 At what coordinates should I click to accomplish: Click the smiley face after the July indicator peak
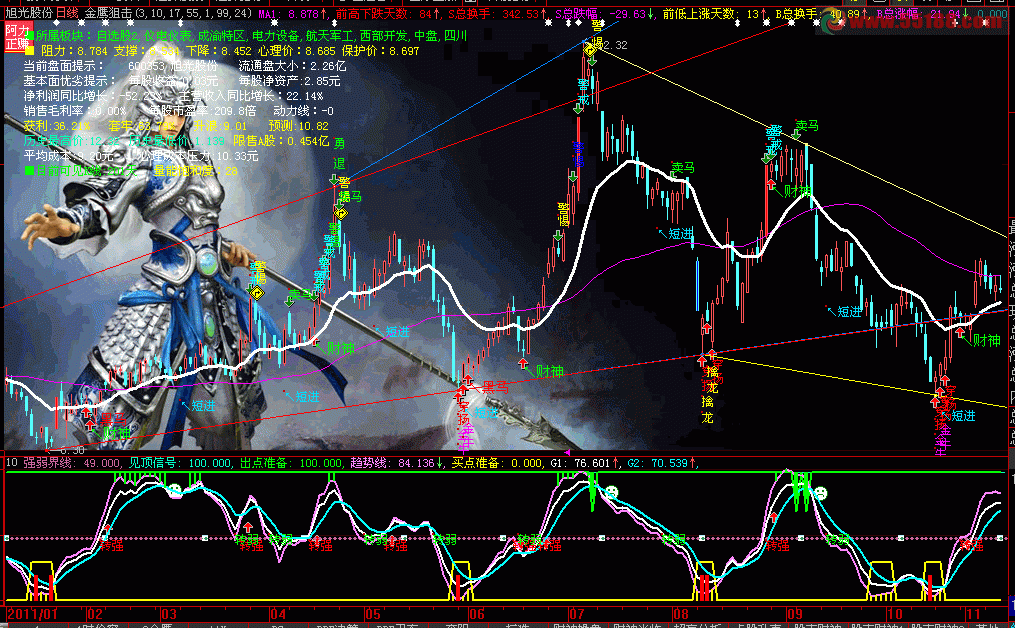coord(612,493)
